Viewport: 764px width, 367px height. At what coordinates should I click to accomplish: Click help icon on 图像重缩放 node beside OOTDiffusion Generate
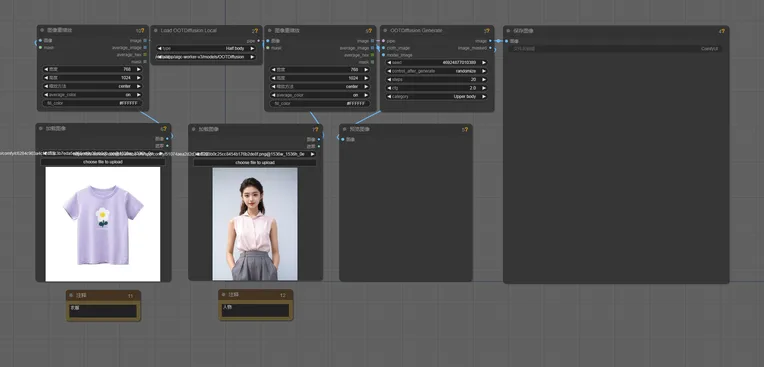pos(369,31)
